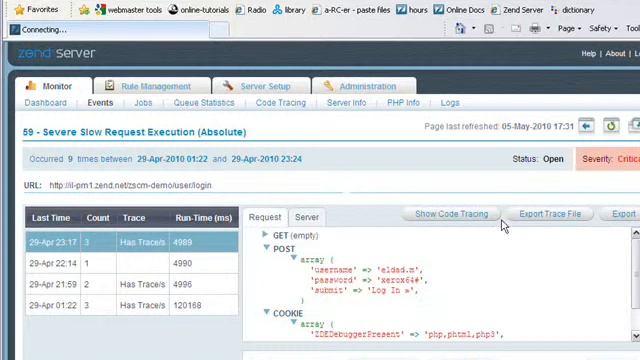Image resolution: width=640 pixels, height=360 pixels.
Task: Click the request panel scrollbar down arrow
Action: [x=636, y=336]
